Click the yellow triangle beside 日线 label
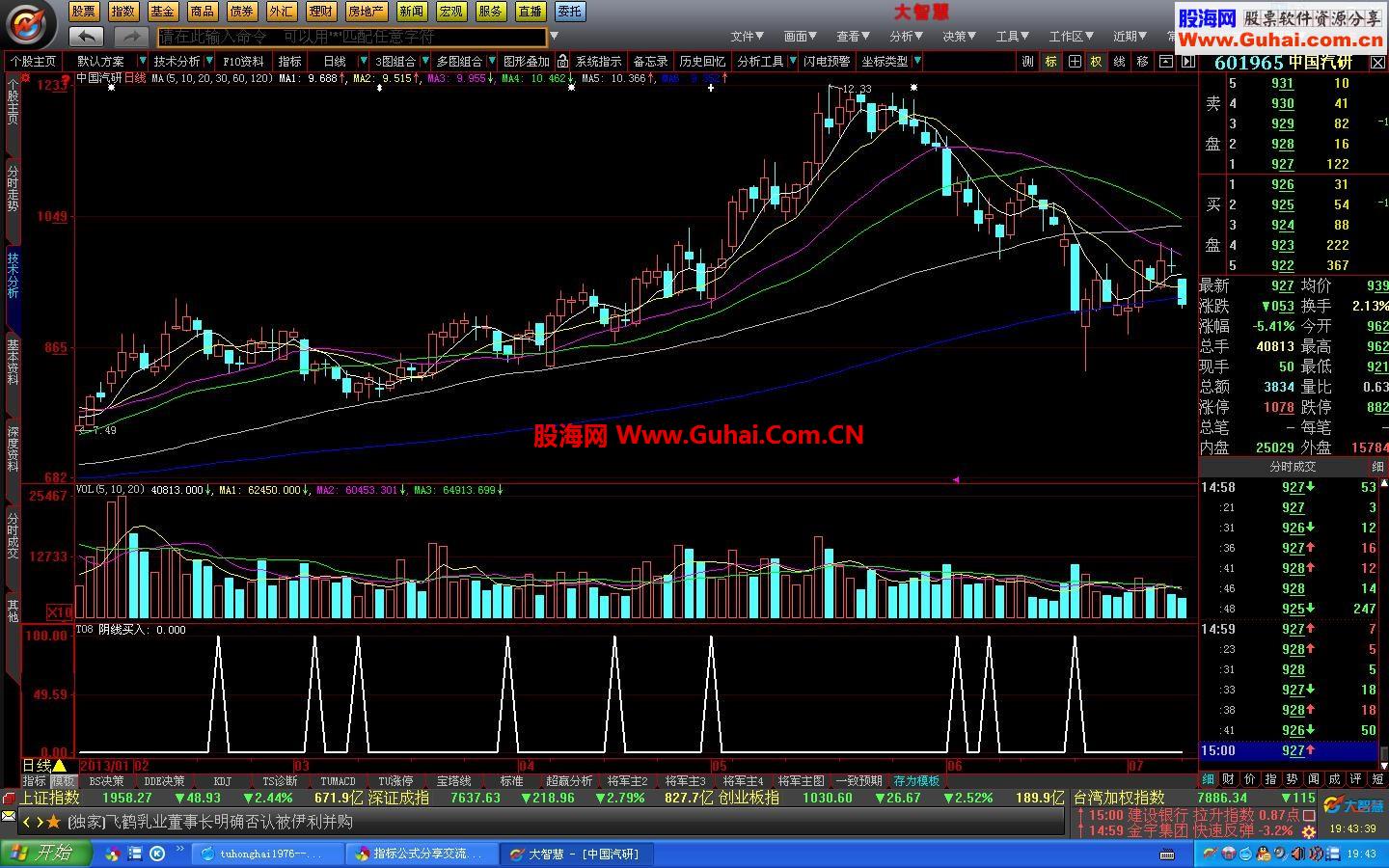1389x868 pixels. coord(59,766)
